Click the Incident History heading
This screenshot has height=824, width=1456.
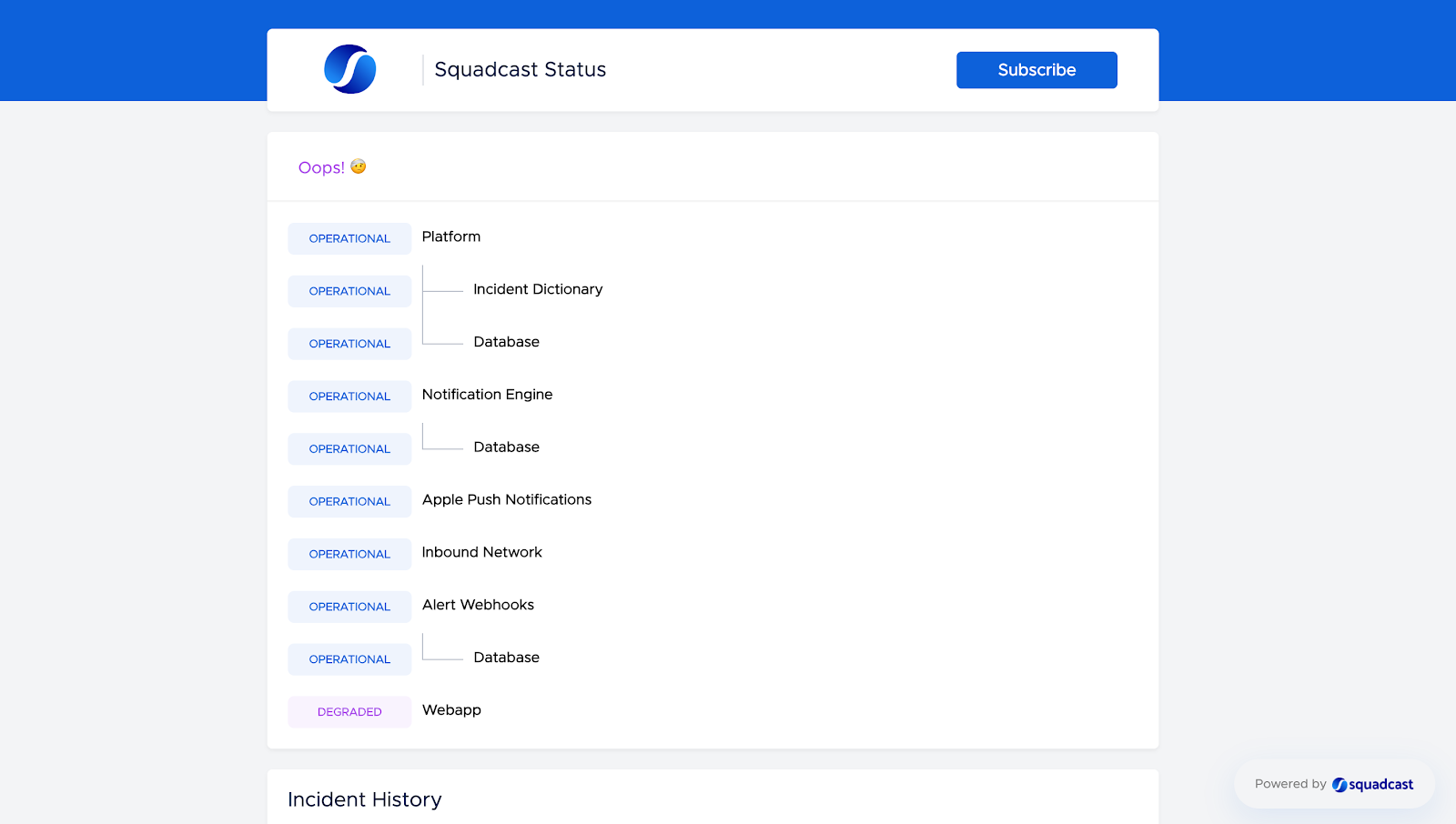coord(365,799)
